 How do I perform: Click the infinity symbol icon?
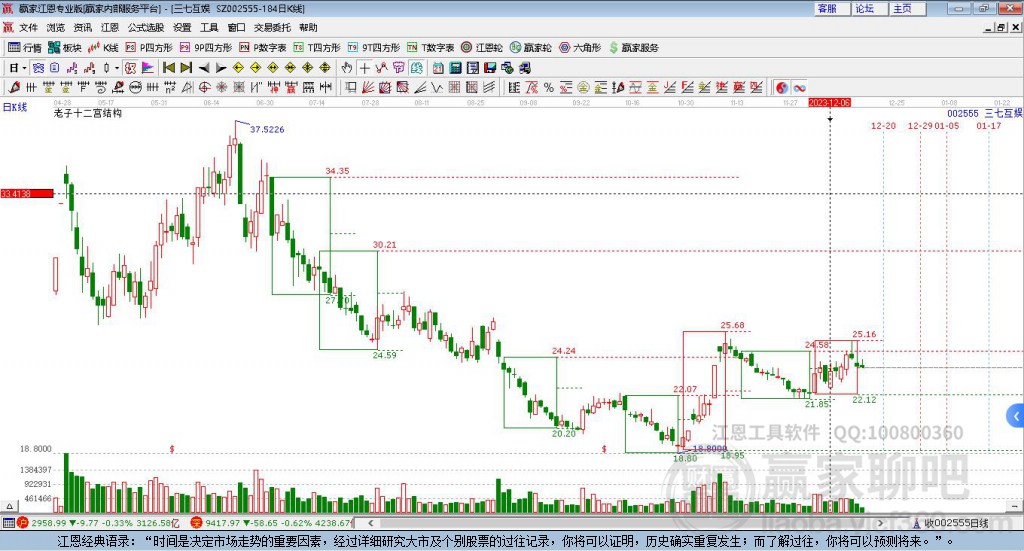coord(799,87)
